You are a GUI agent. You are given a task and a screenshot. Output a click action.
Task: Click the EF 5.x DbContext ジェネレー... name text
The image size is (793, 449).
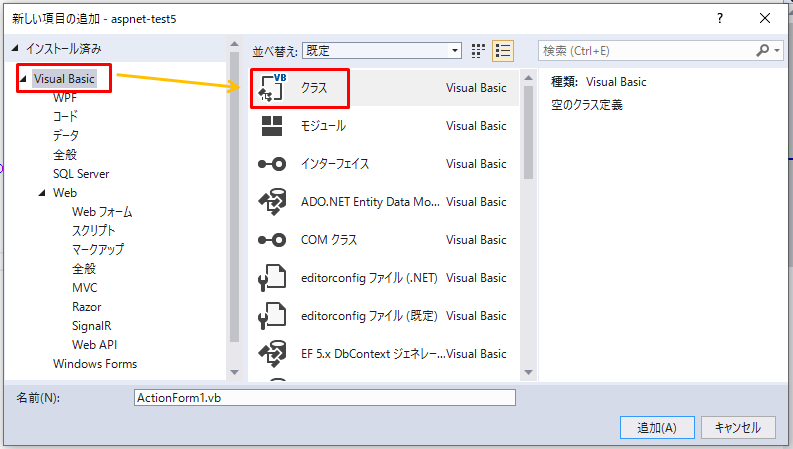pos(373,353)
